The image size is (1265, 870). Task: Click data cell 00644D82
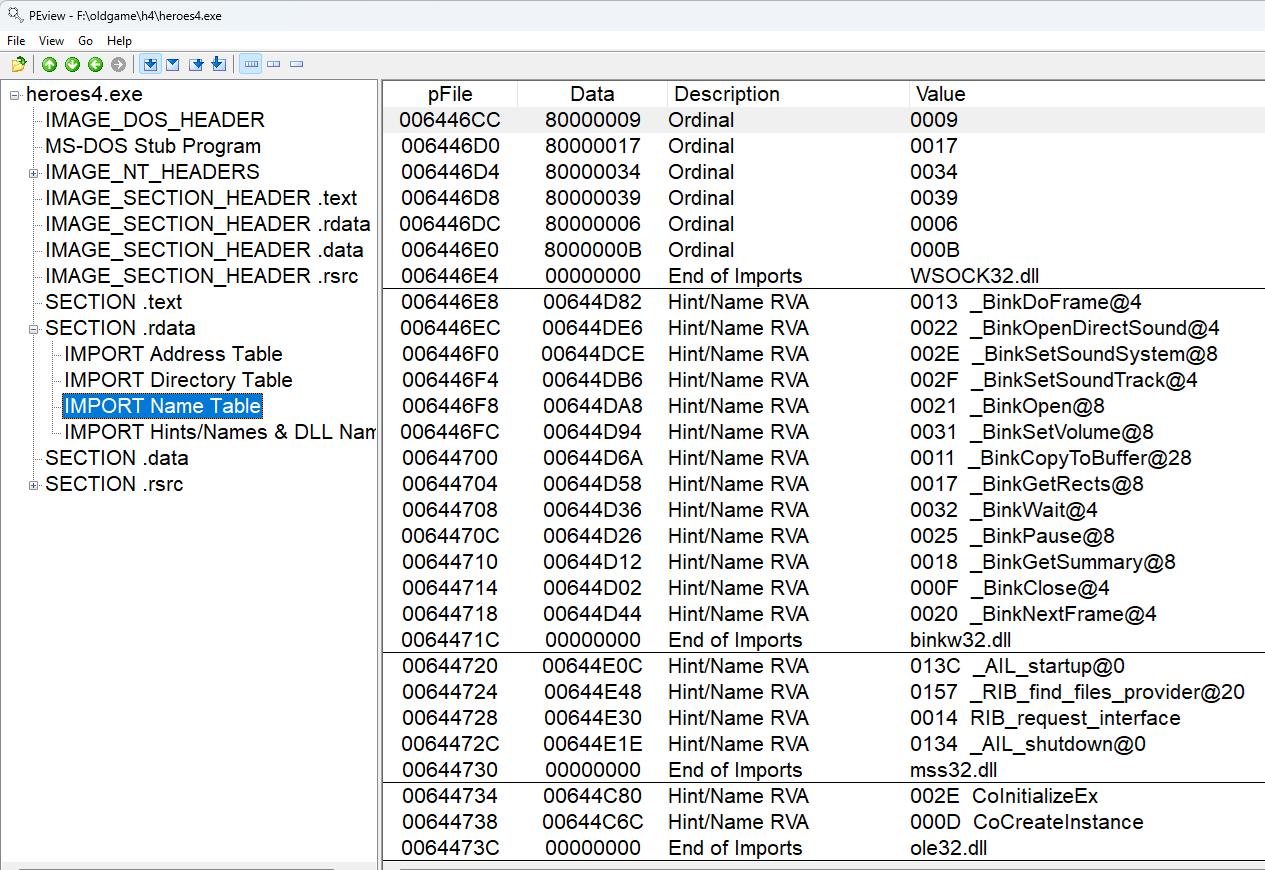pyautogui.click(x=592, y=302)
